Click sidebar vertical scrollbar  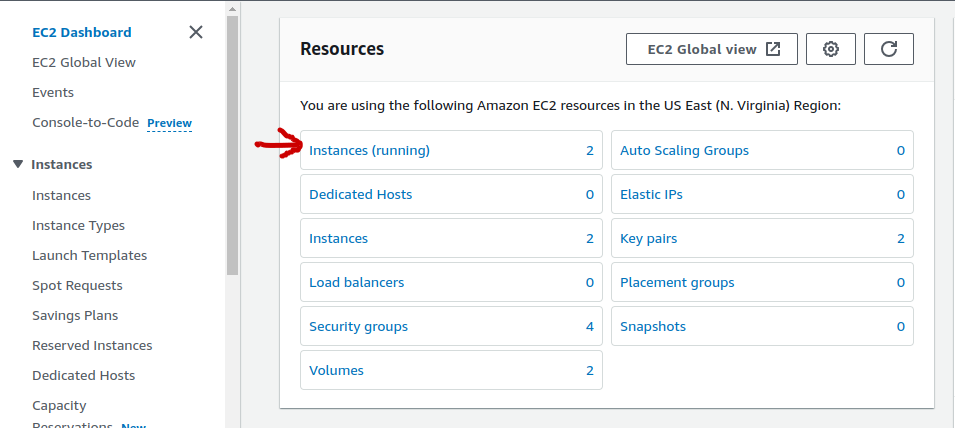point(232,145)
